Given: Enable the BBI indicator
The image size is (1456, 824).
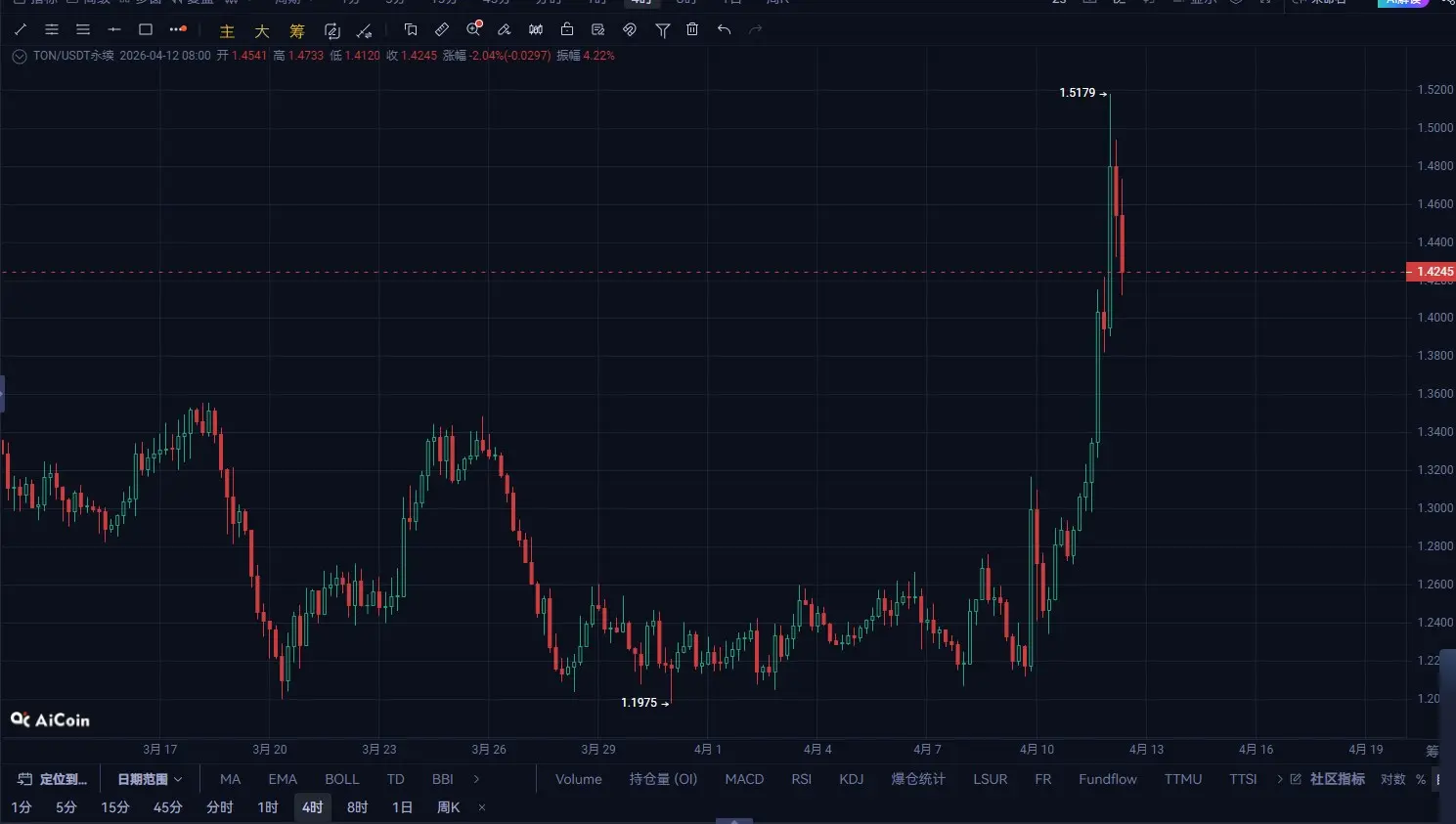Looking at the screenshot, I should [443, 779].
